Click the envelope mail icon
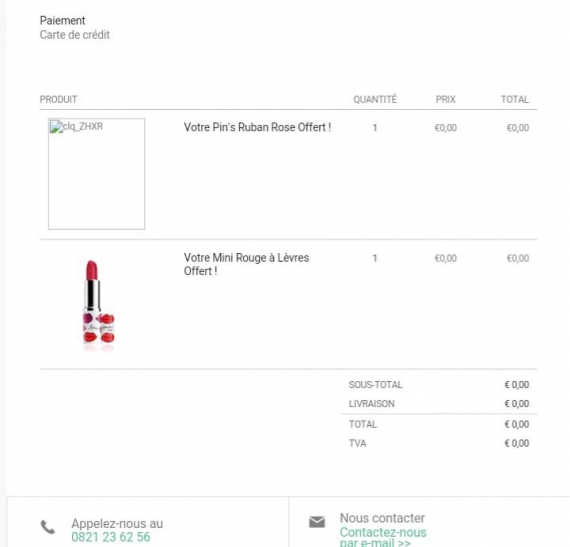This screenshot has width=570, height=547. [x=317, y=522]
